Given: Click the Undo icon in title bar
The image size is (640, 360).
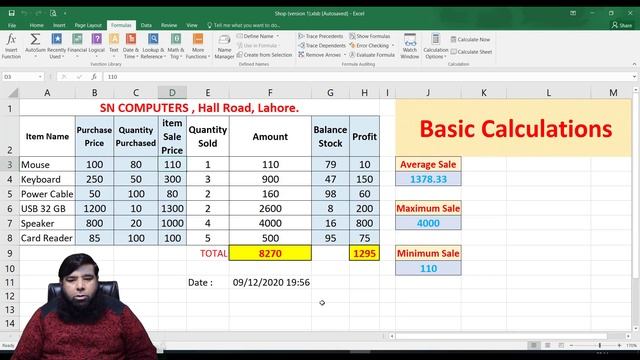Looking at the screenshot, I should [24, 13].
